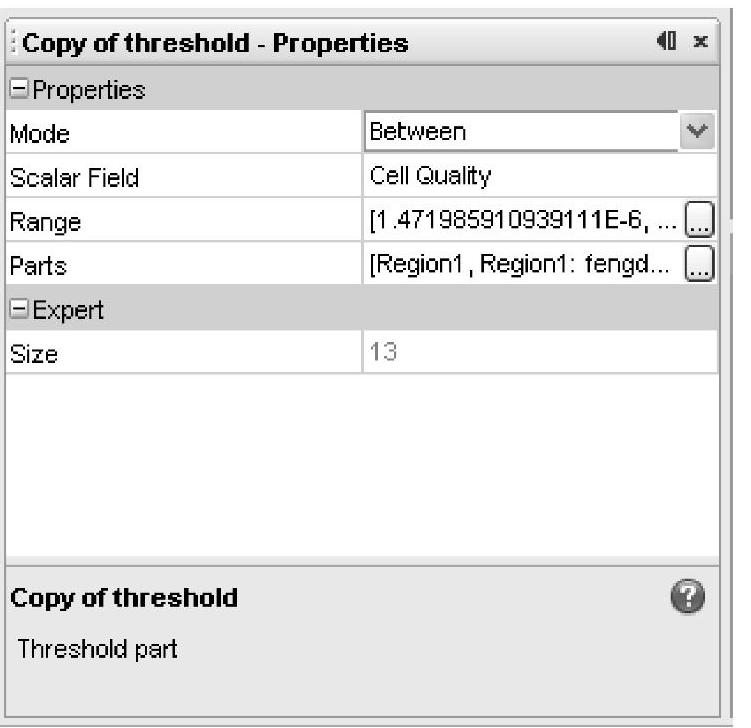
Task: Click the auto-hide pin icon in title bar
Action: coord(666,41)
